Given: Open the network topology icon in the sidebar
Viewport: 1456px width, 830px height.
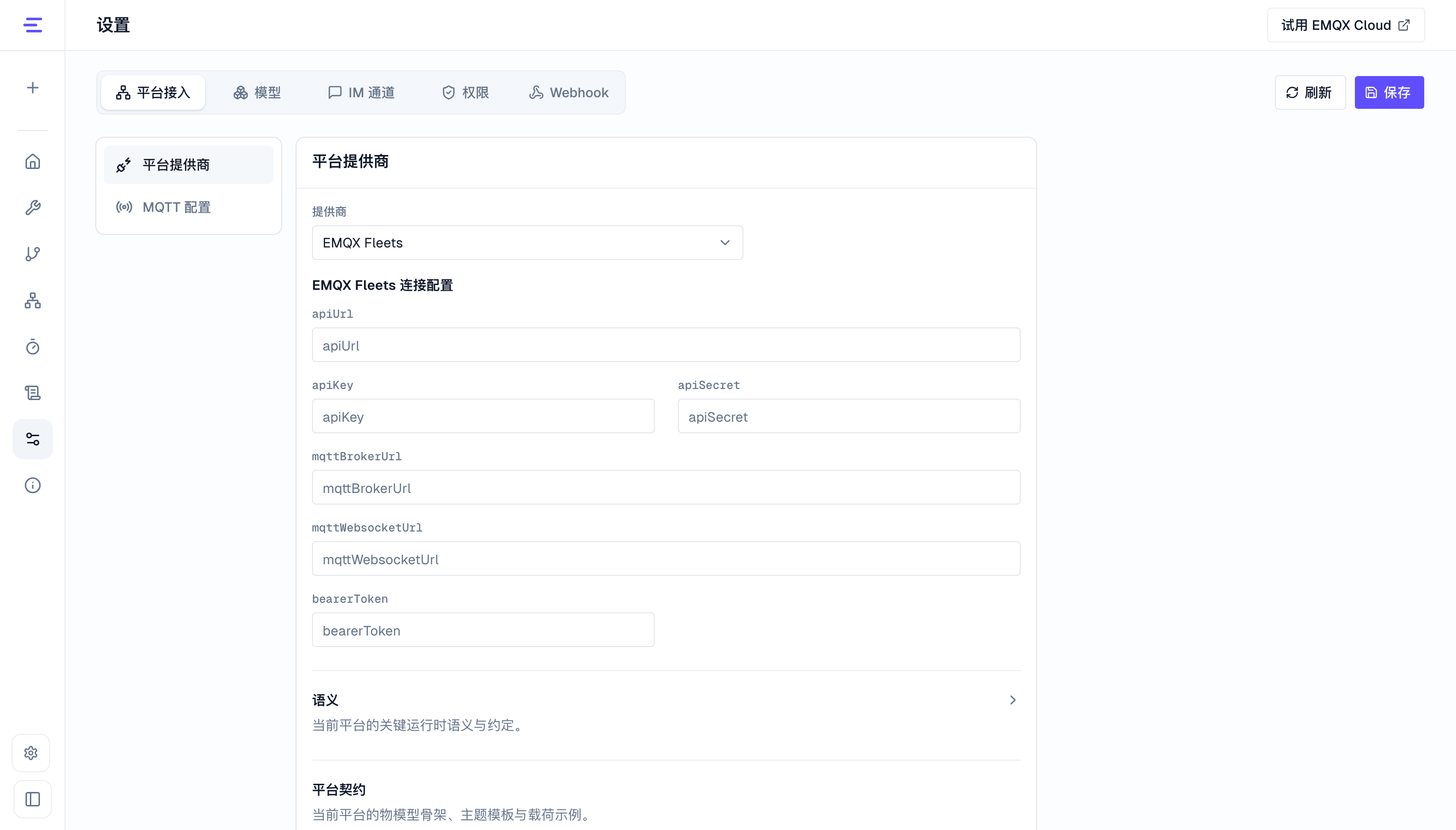Looking at the screenshot, I should click(32, 300).
